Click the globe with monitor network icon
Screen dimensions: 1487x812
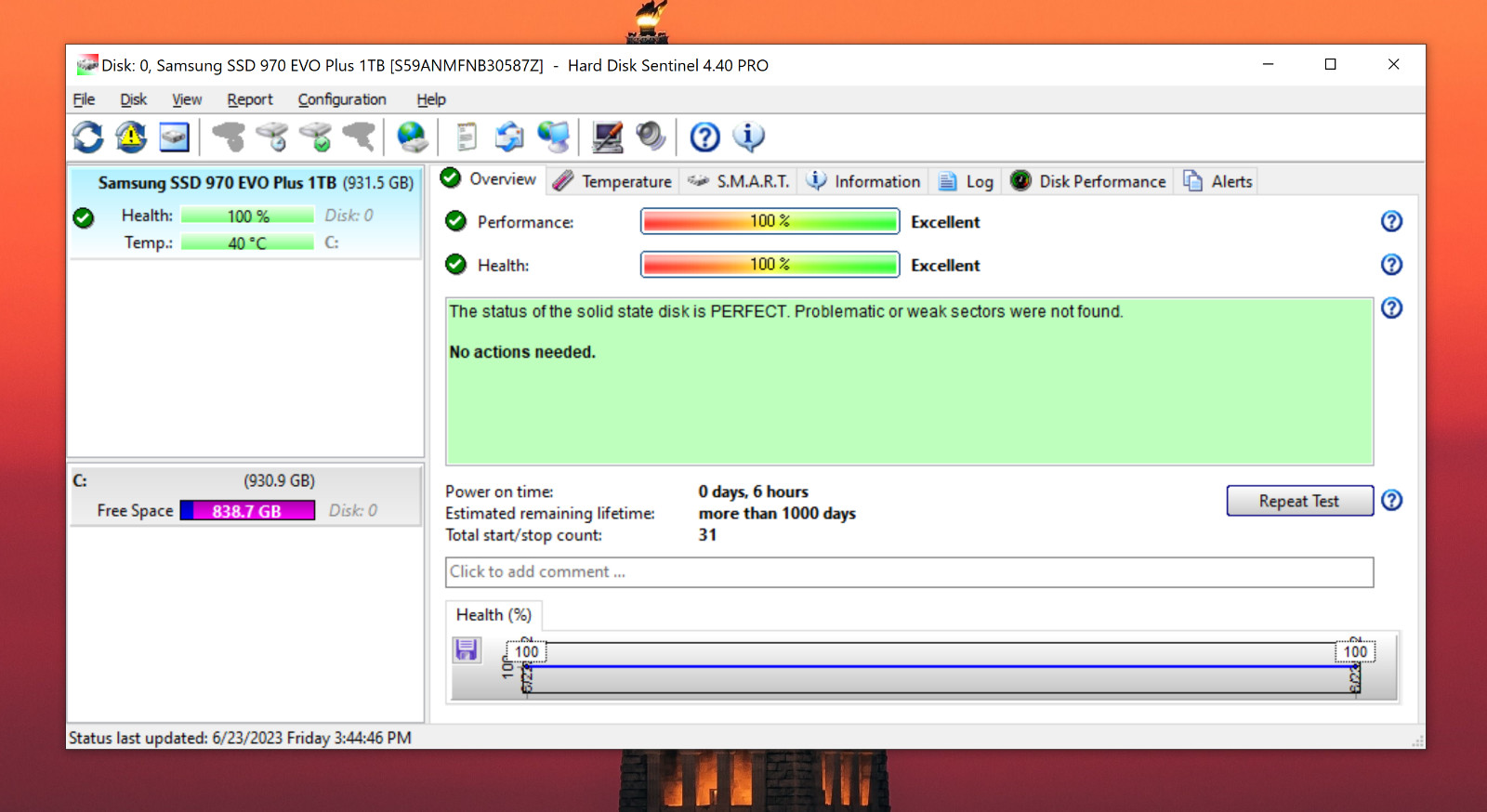tap(554, 138)
